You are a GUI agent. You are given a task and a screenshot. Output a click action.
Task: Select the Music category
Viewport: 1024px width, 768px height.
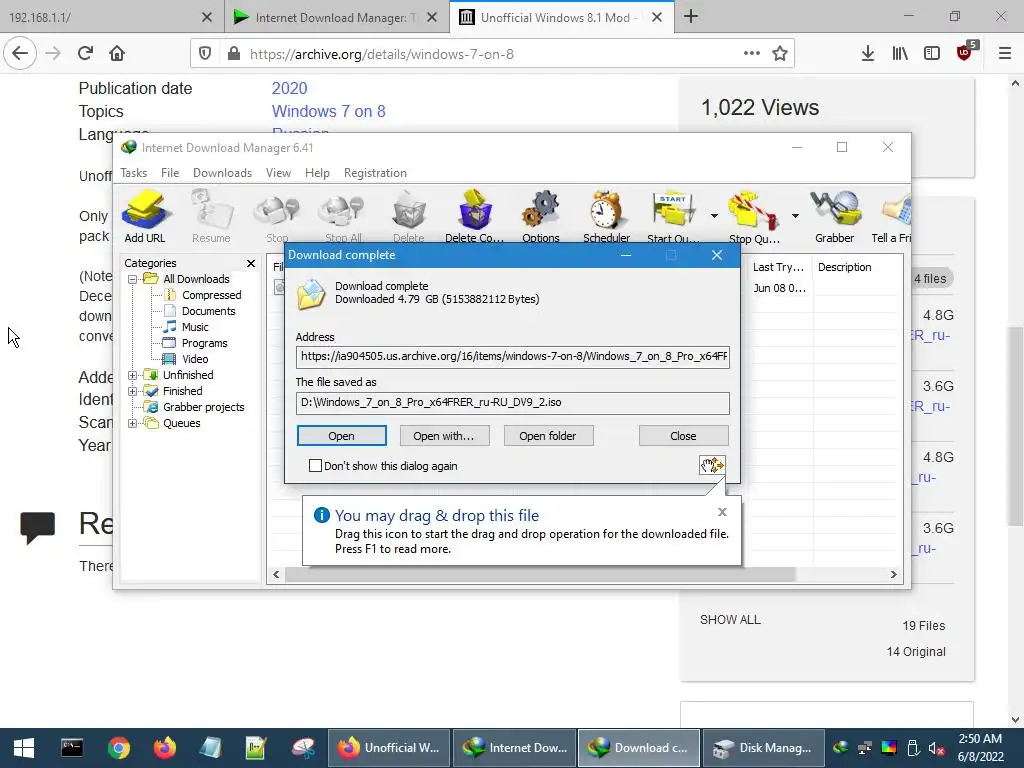click(x=195, y=327)
